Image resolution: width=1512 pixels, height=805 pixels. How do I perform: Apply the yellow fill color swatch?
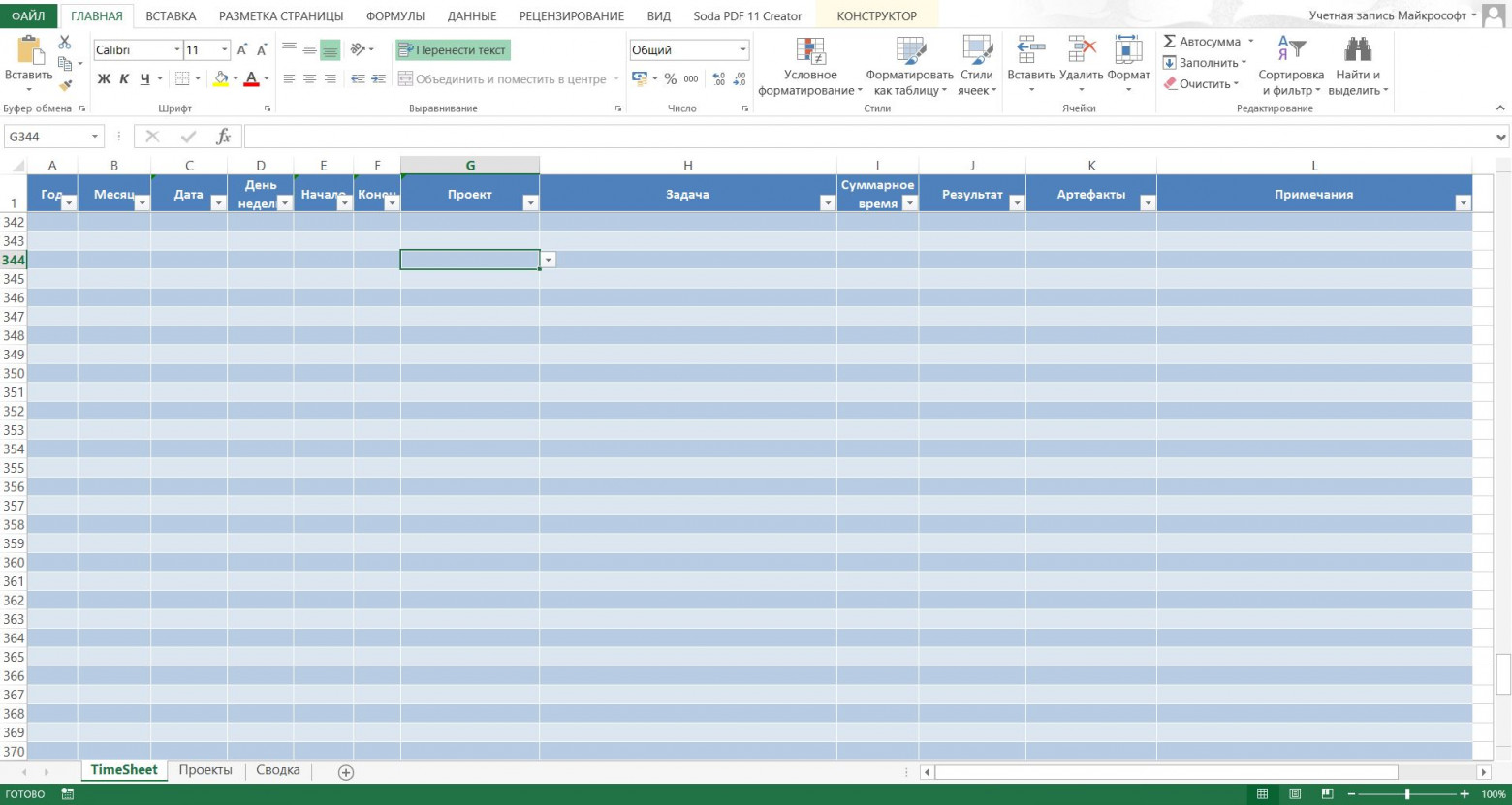click(221, 79)
